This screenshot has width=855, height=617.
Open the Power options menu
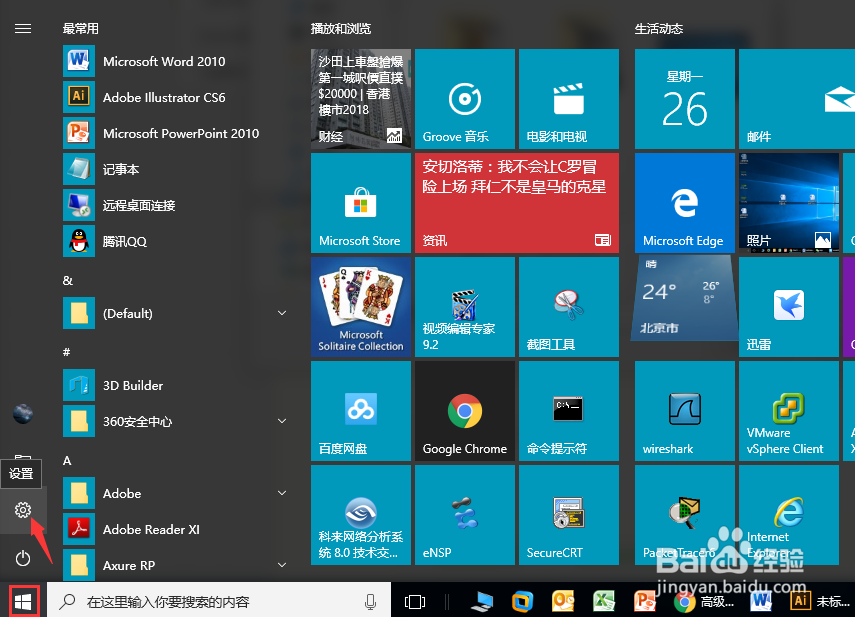[x=23, y=558]
